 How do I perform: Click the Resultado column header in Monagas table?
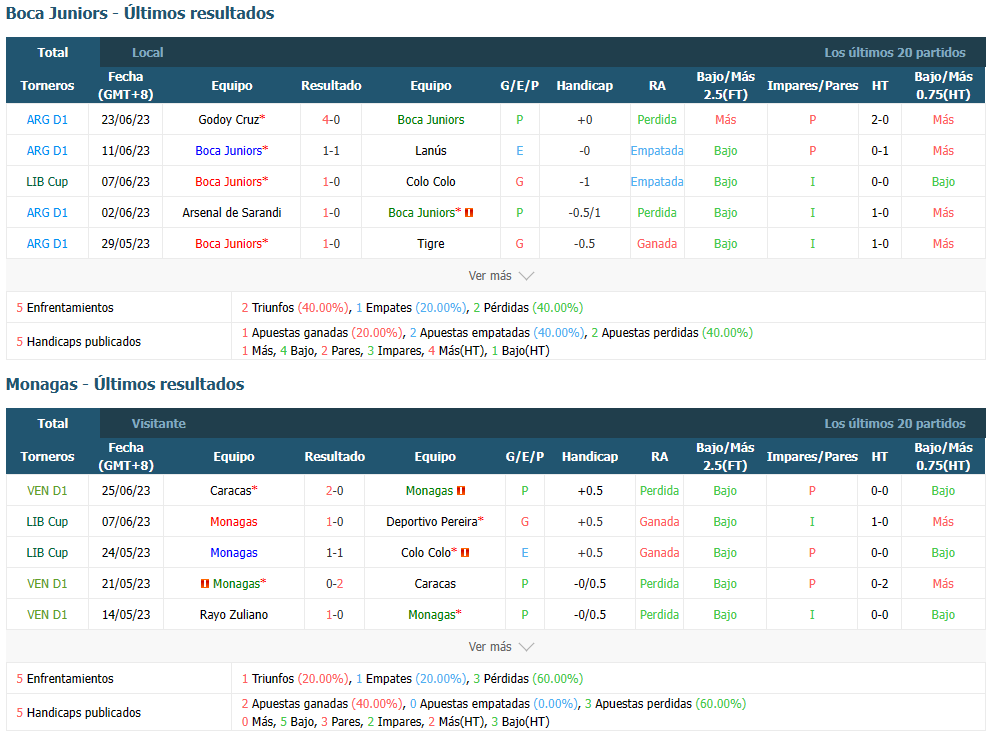click(335, 456)
